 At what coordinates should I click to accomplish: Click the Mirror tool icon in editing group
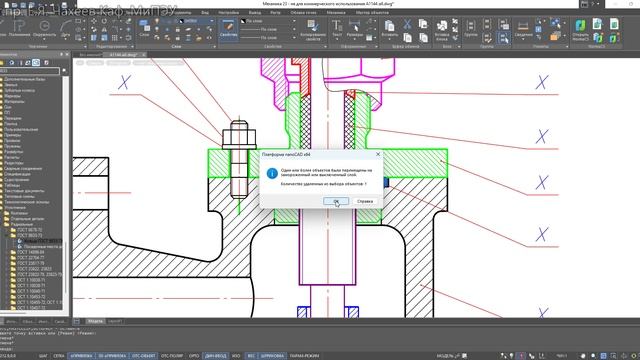click(x=104, y=29)
